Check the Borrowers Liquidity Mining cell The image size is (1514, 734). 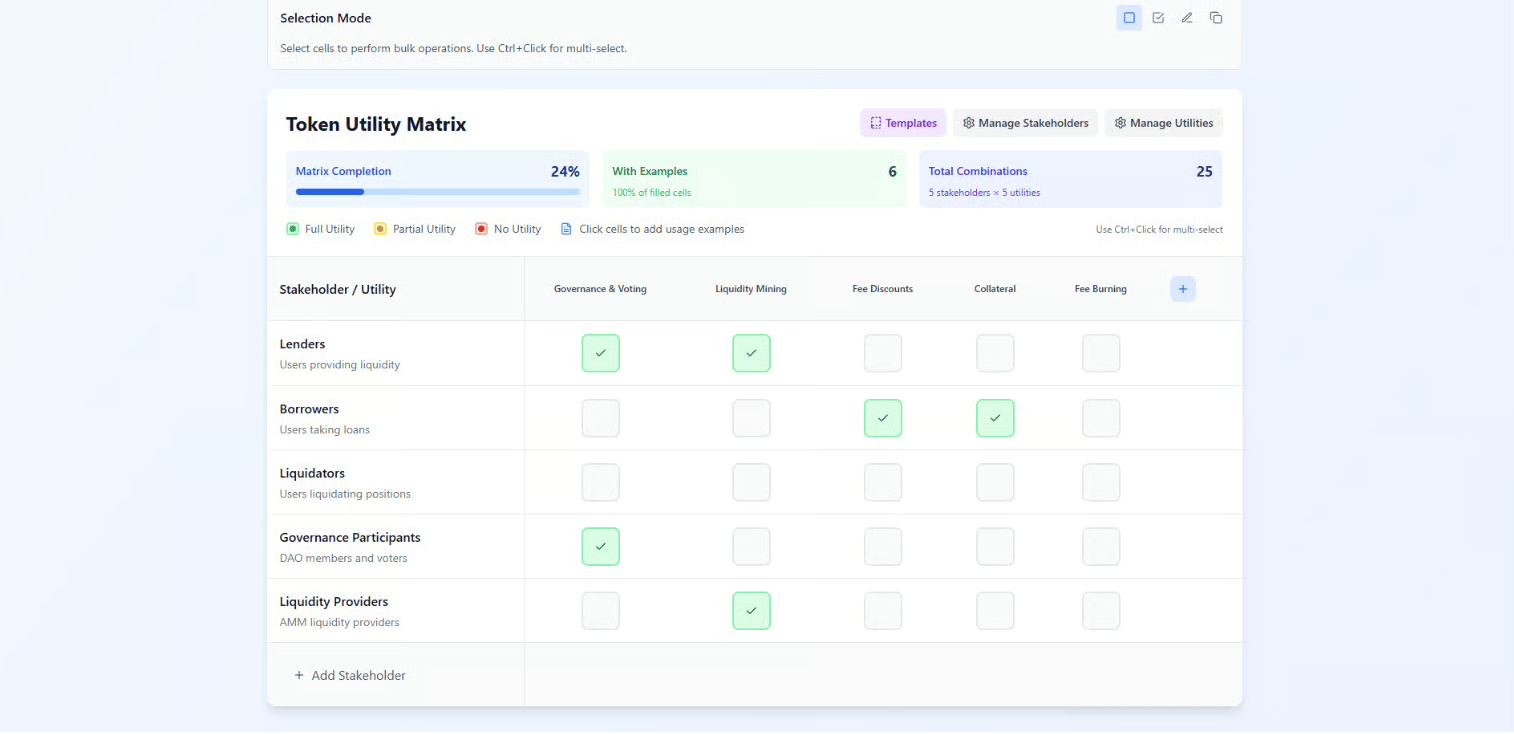pos(751,418)
